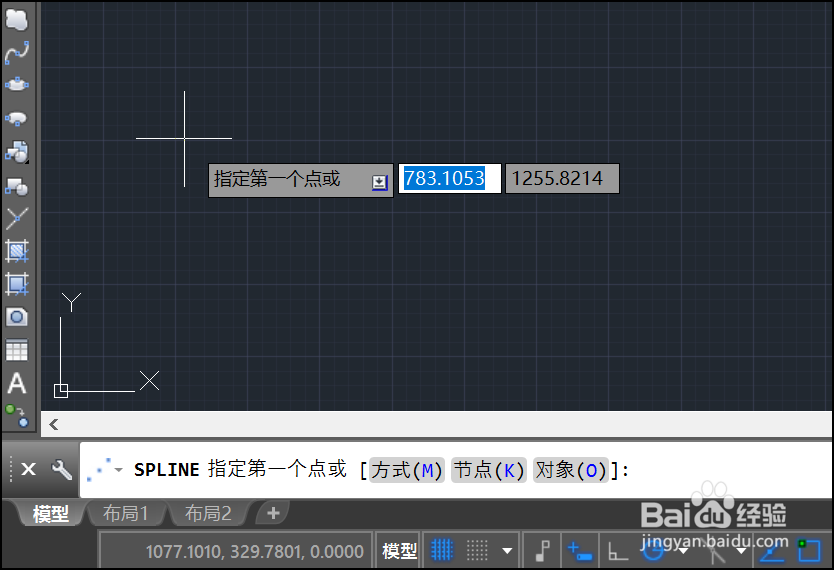Toggle dynamic input in status bar
This screenshot has width=834, height=570.
[580, 550]
